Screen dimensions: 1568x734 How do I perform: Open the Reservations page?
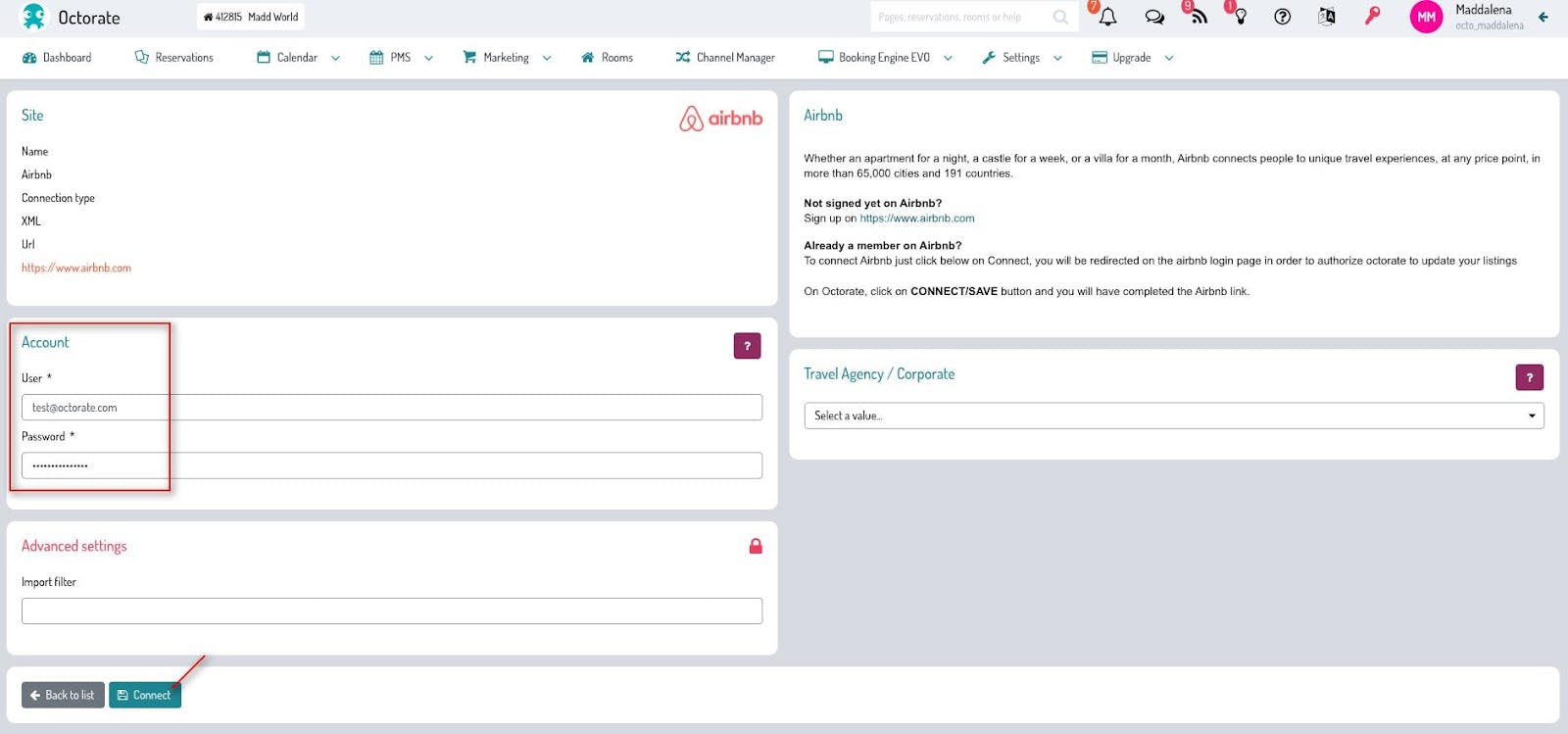(x=173, y=58)
